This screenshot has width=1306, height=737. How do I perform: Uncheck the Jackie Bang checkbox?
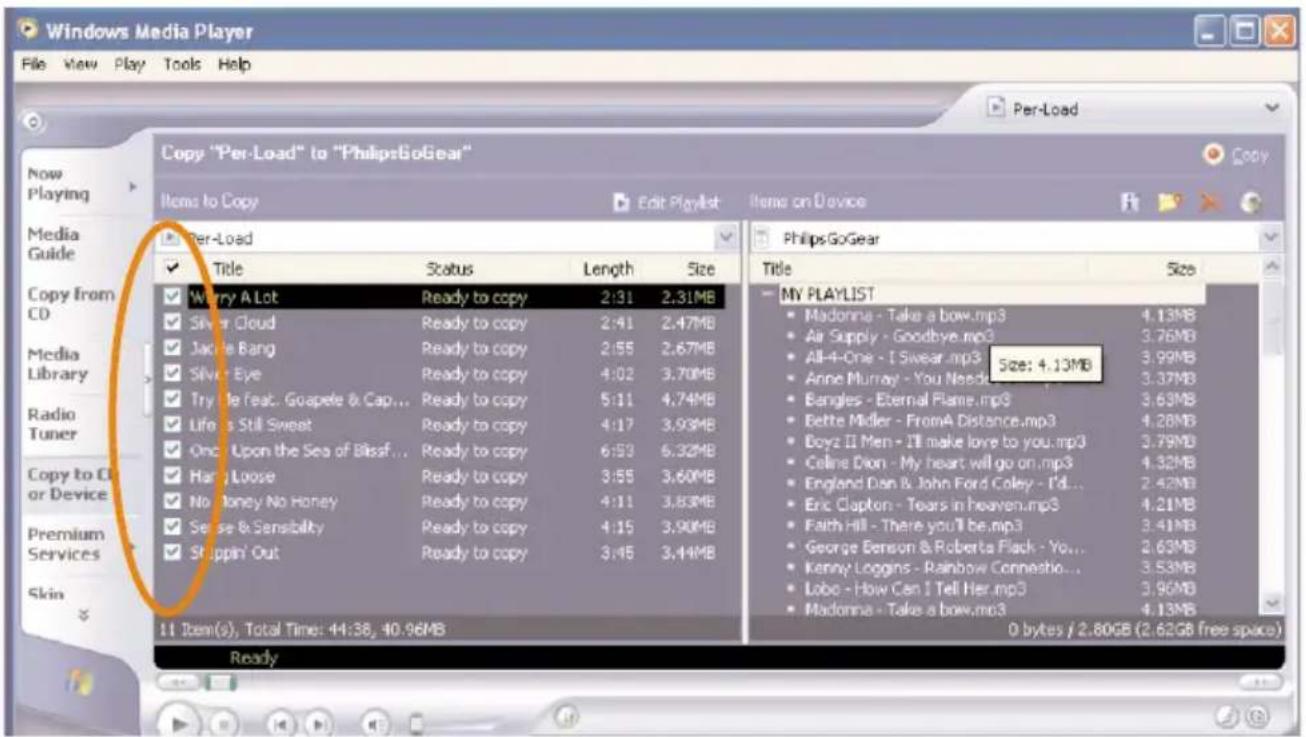click(172, 349)
